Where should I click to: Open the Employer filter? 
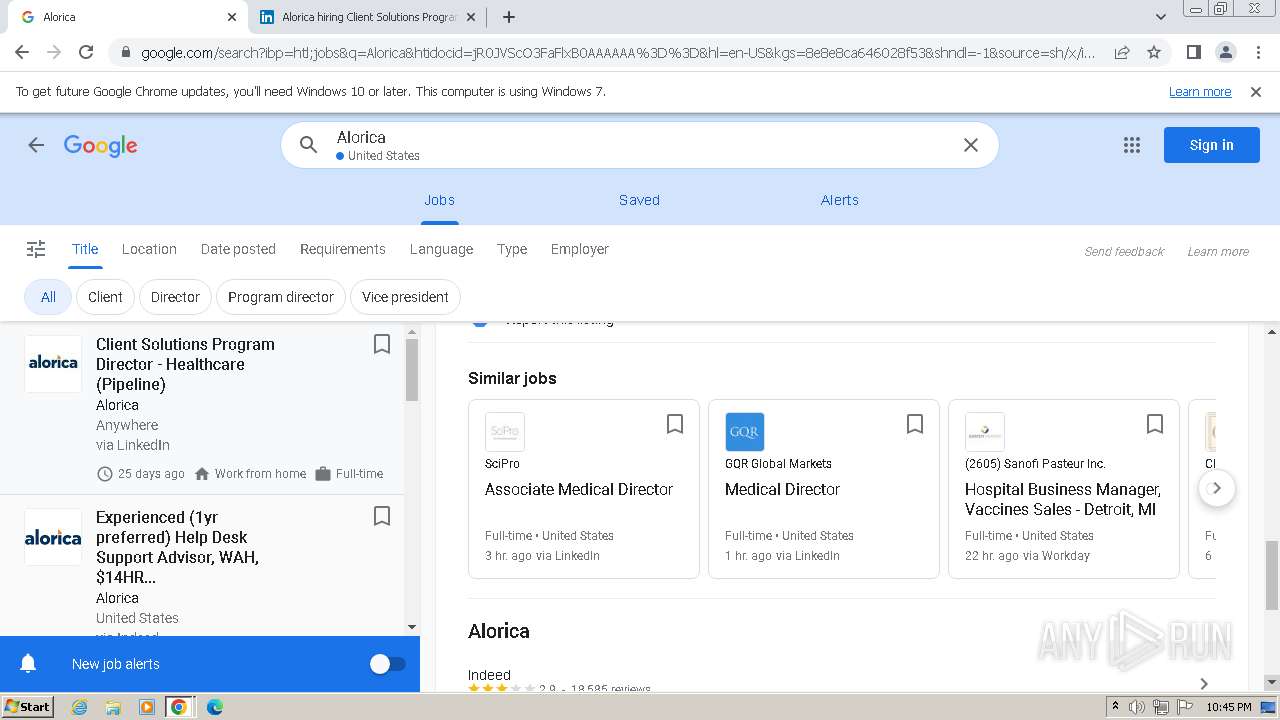pos(580,249)
